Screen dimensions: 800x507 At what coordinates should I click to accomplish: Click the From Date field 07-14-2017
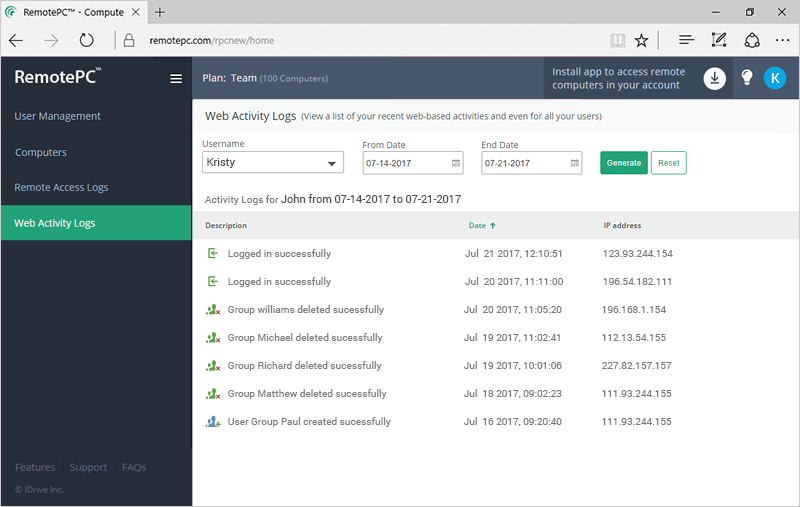coord(413,163)
